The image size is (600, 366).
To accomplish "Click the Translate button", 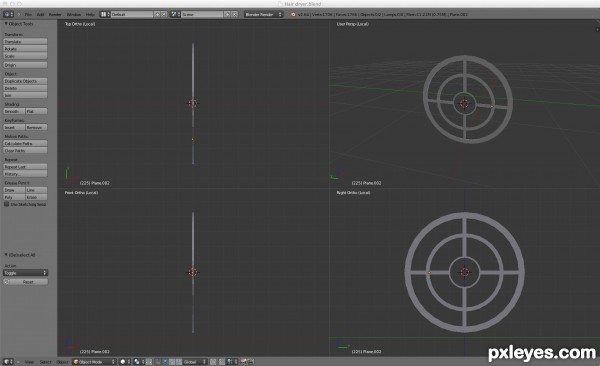I will (x=25, y=41).
